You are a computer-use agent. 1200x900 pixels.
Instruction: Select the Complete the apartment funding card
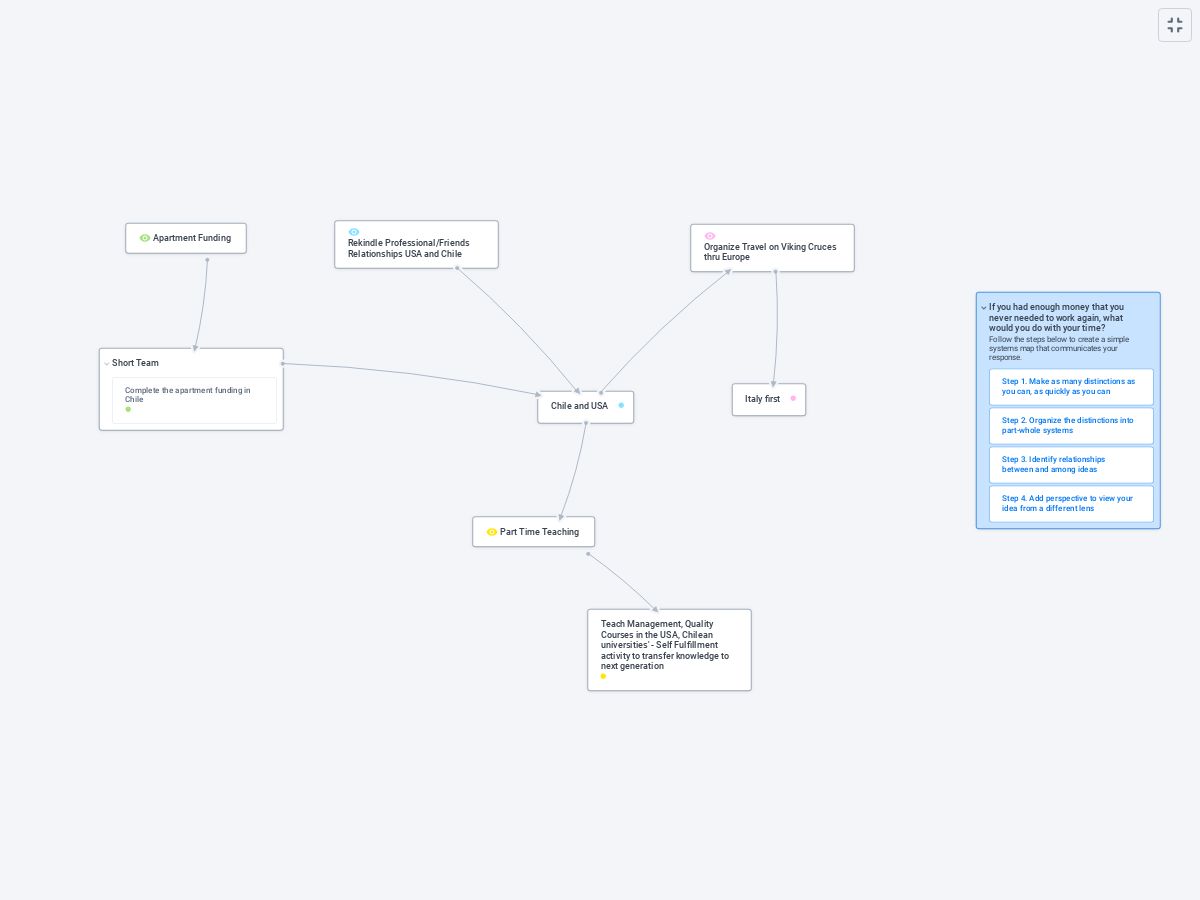tap(193, 395)
